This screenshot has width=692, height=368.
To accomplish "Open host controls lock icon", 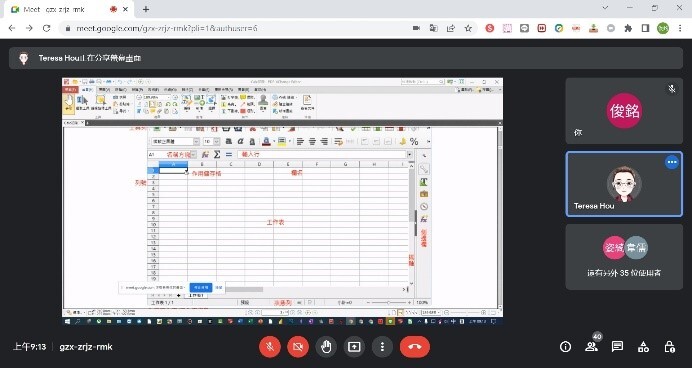I will tap(669, 347).
